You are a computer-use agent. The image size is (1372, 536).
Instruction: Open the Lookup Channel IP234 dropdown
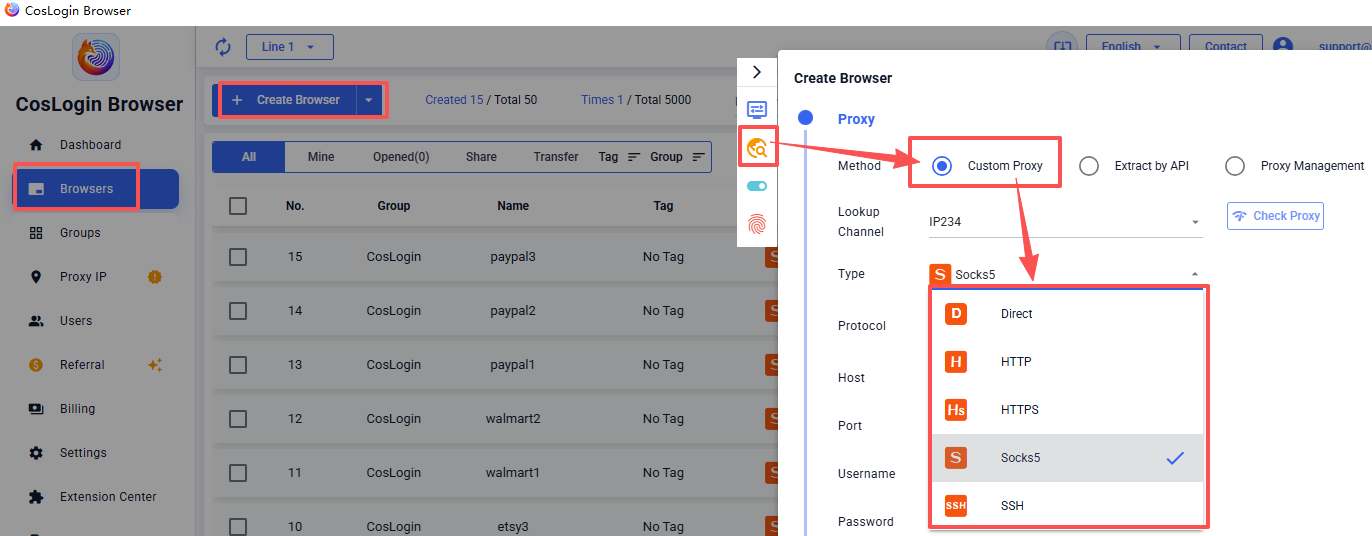pos(1065,222)
